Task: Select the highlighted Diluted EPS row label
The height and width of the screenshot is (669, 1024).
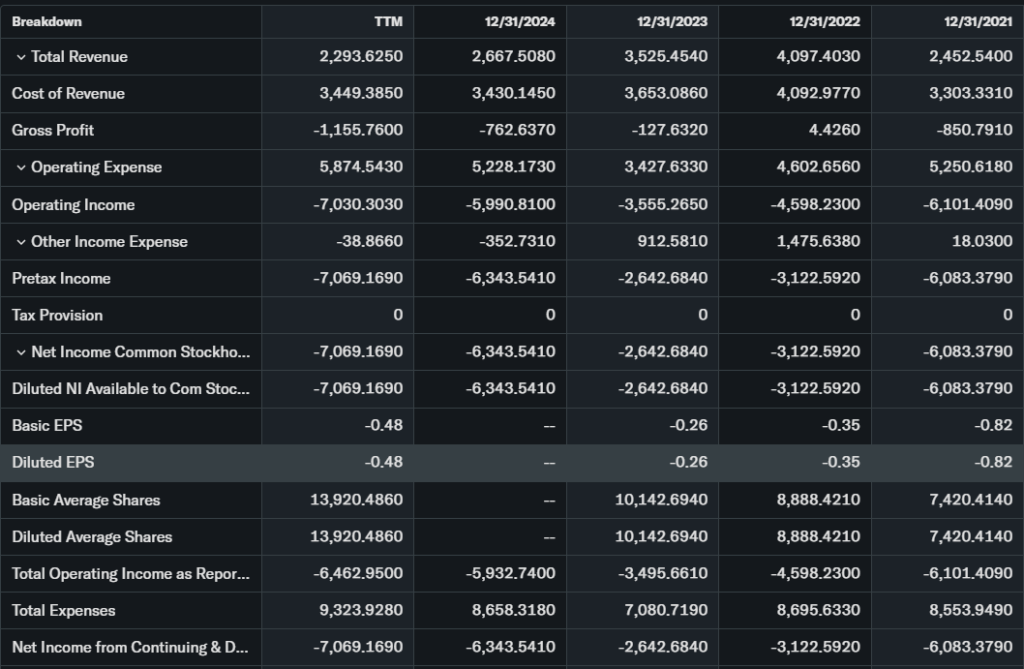Action: 53,463
